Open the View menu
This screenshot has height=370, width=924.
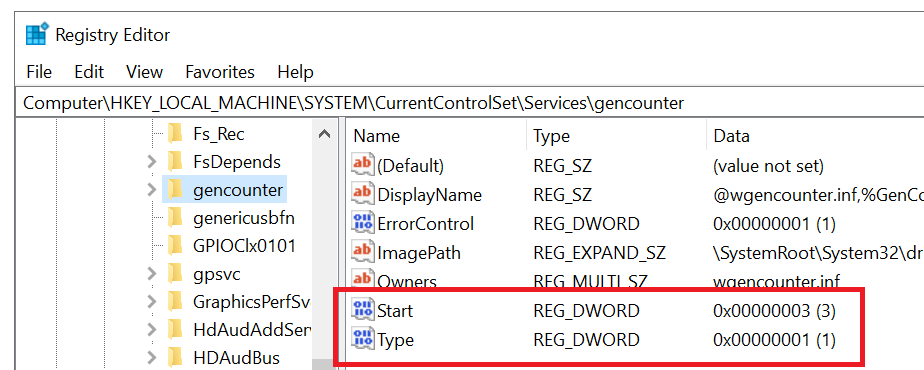(144, 72)
